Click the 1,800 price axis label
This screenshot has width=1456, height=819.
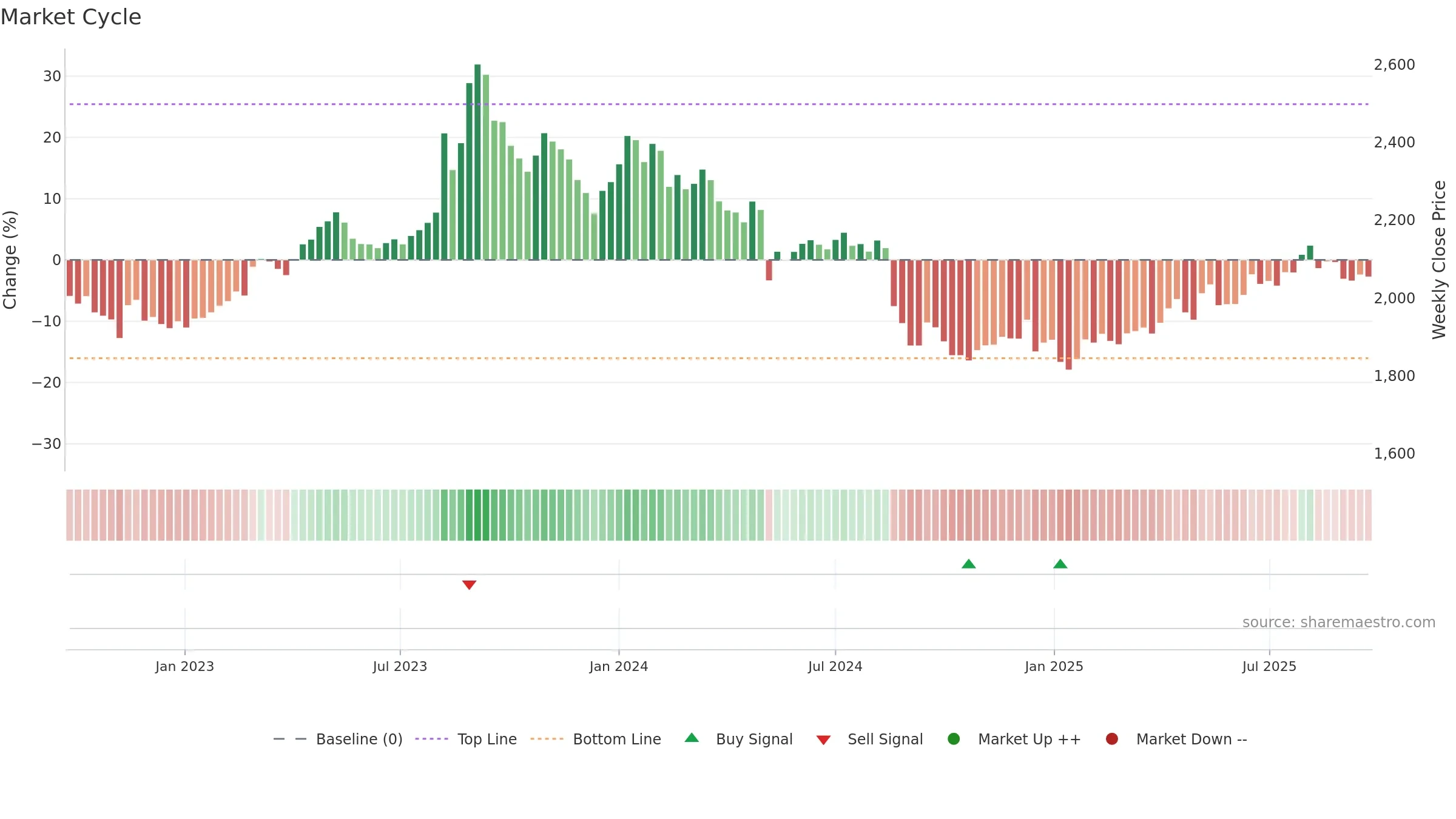click(1394, 376)
